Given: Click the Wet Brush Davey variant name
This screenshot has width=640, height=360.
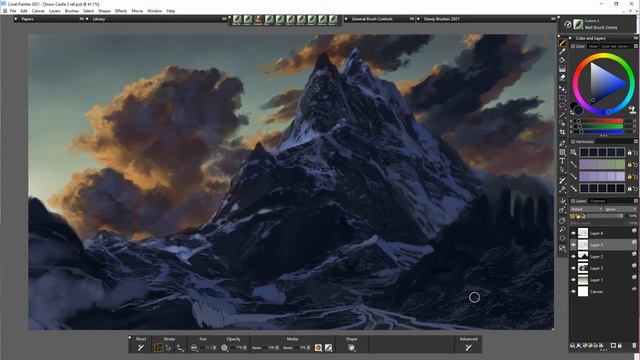Looking at the screenshot, I should coord(601,27).
